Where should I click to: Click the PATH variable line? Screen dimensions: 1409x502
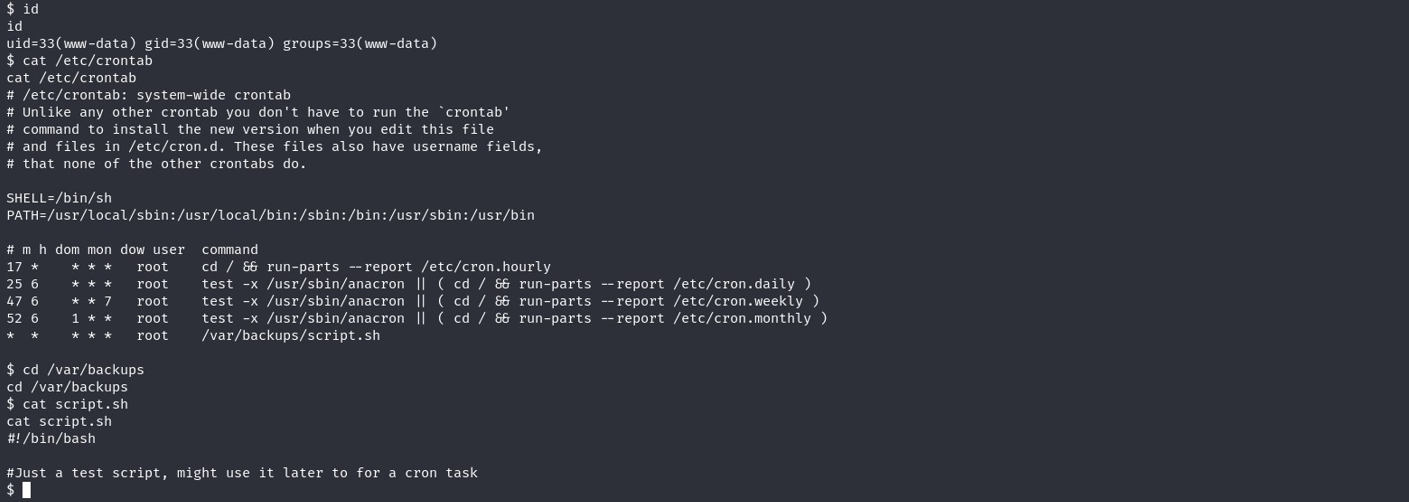point(270,215)
